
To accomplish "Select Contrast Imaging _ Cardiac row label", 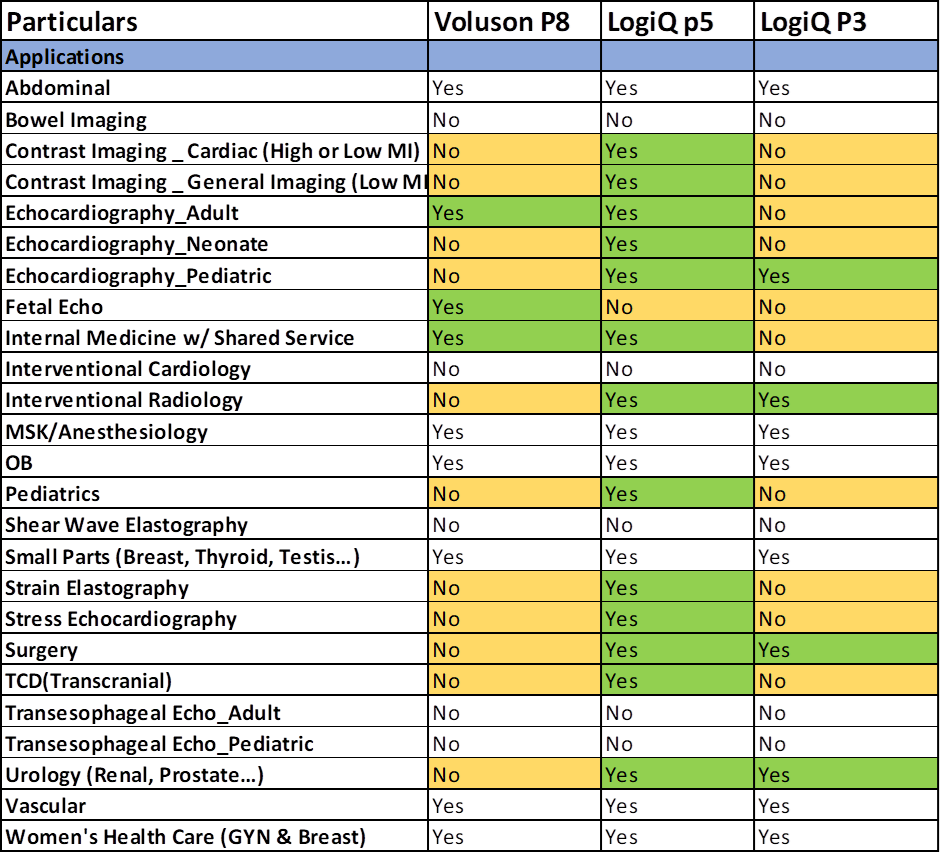I will (x=215, y=150).
